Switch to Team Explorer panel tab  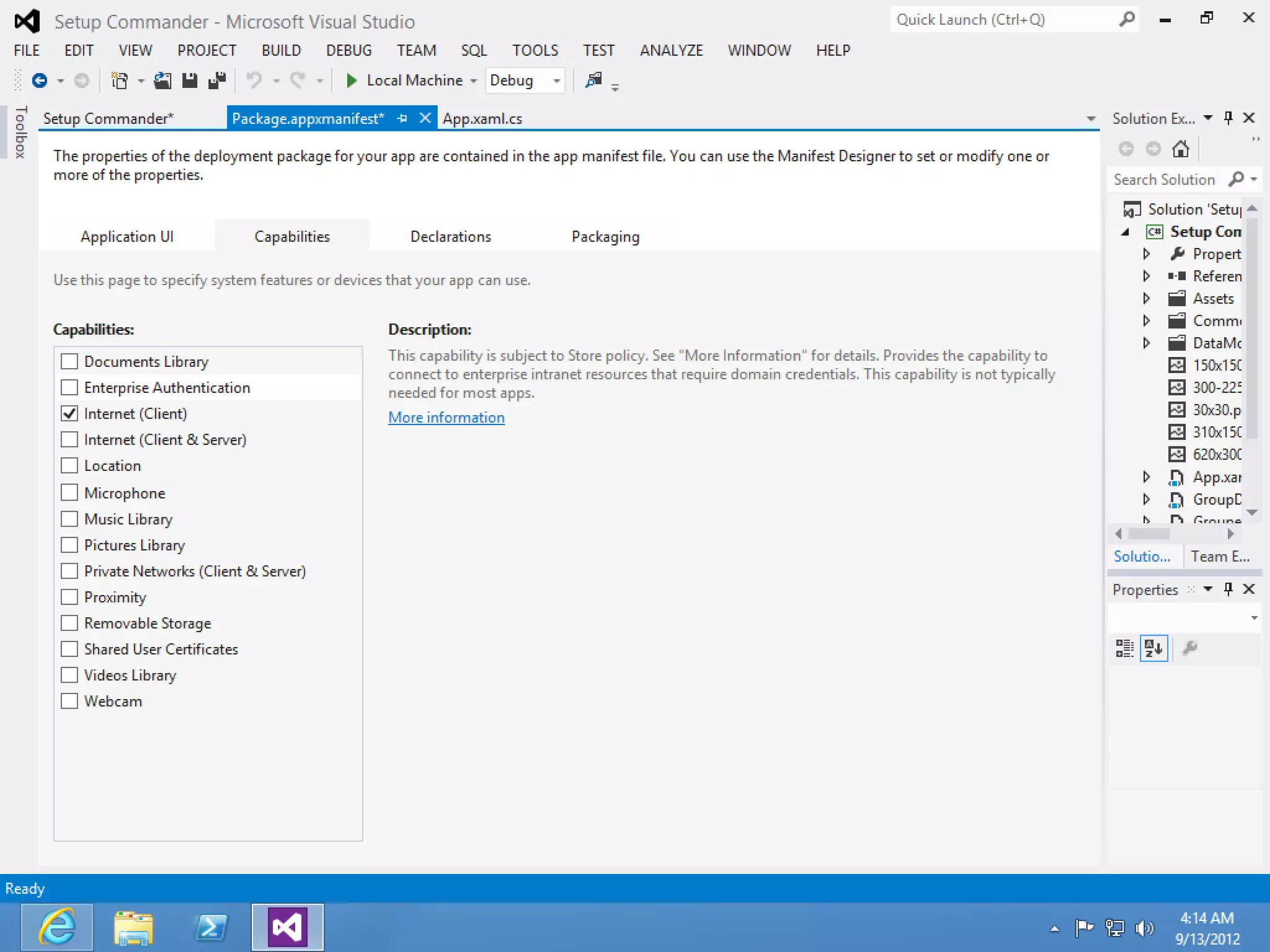tap(1219, 557)
